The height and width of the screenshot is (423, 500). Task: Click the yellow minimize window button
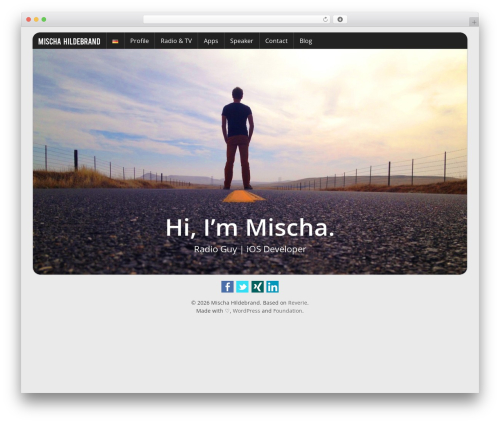(x=36, y=19)
